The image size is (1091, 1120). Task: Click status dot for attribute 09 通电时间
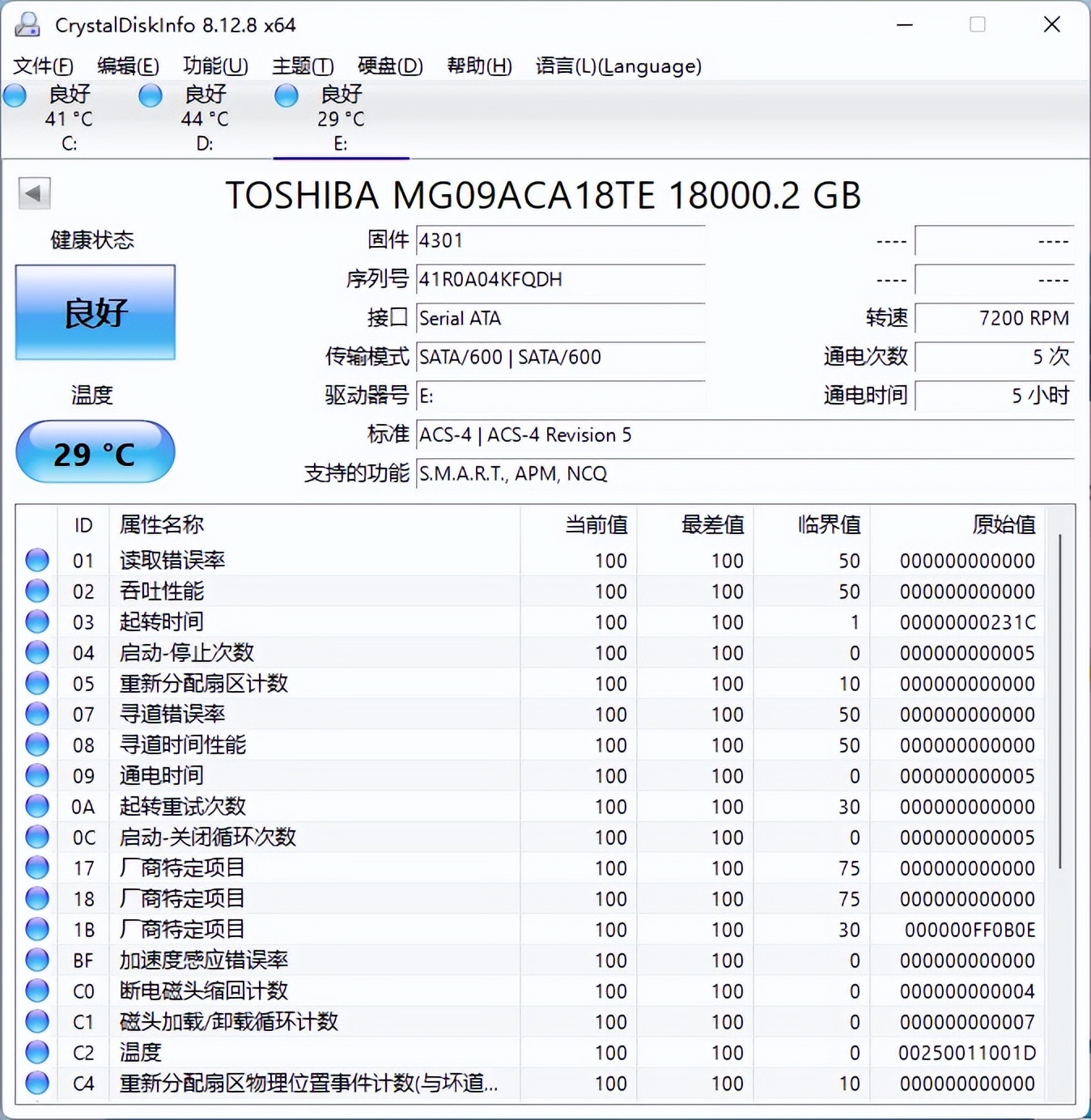37,775
